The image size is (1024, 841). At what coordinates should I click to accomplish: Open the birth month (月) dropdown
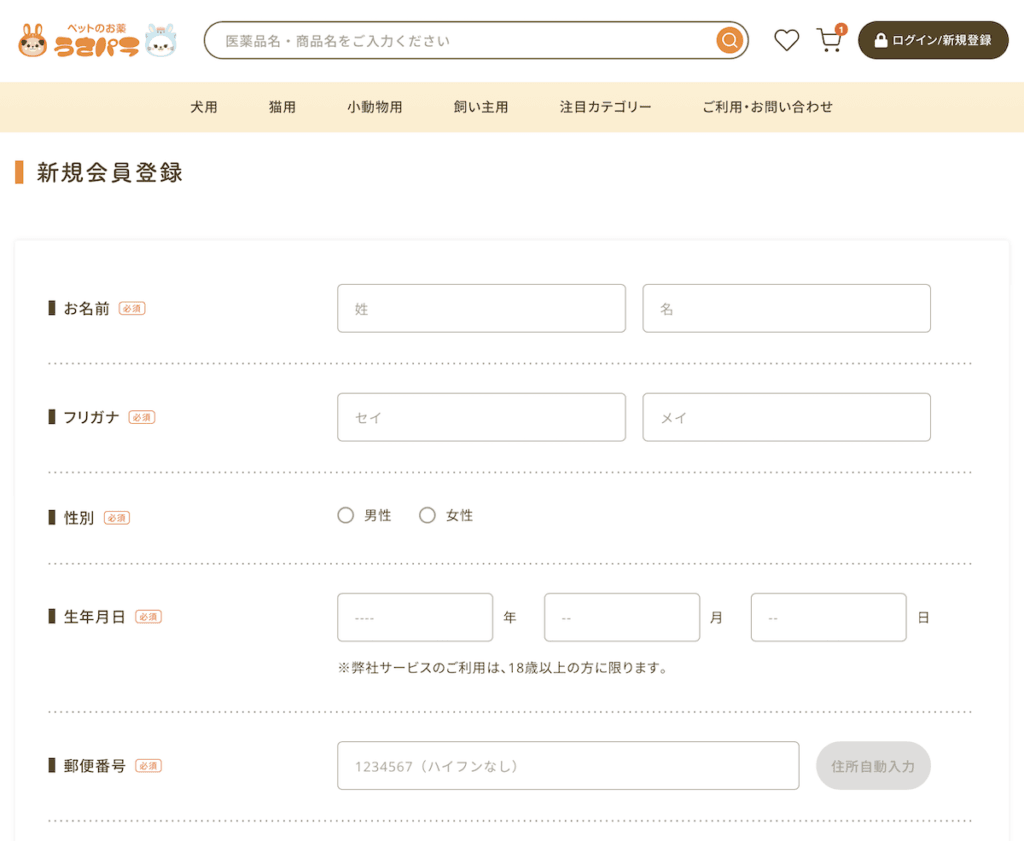click(622, 617)
